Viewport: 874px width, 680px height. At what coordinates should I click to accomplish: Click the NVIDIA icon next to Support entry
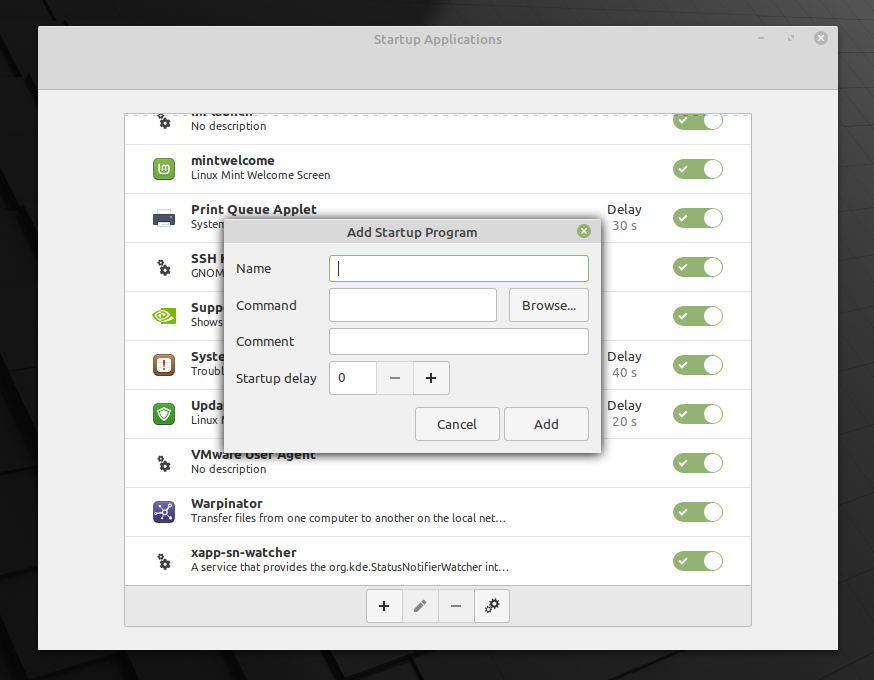coord(163,315)
